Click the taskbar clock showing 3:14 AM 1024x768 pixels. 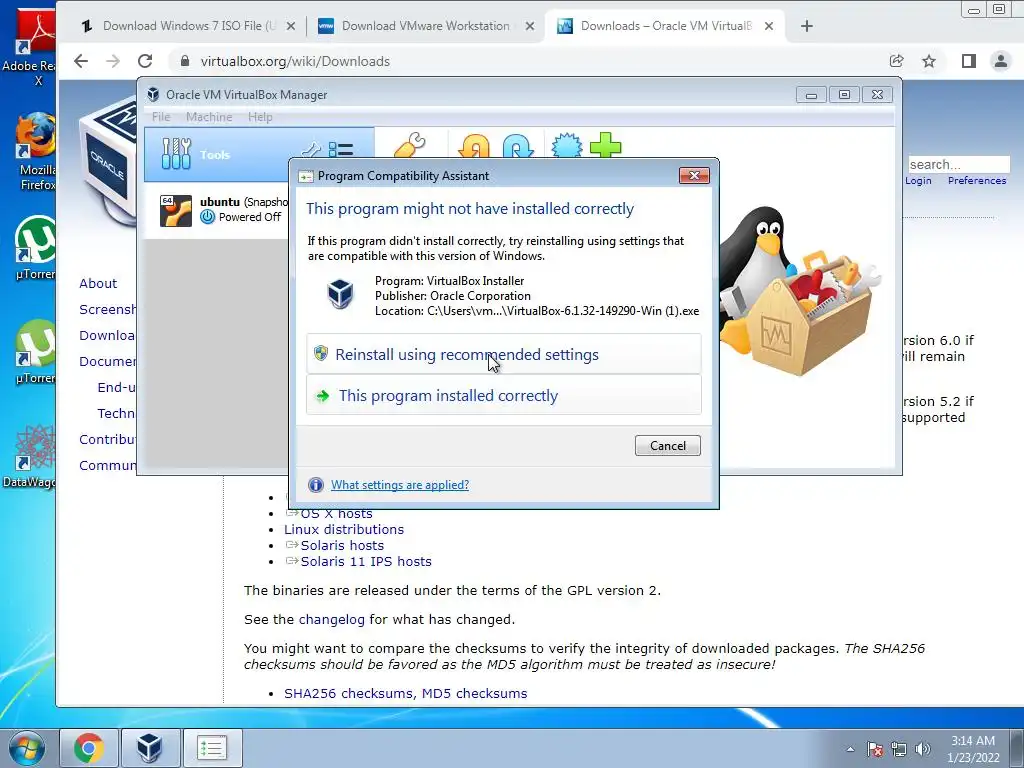(973, 749)
